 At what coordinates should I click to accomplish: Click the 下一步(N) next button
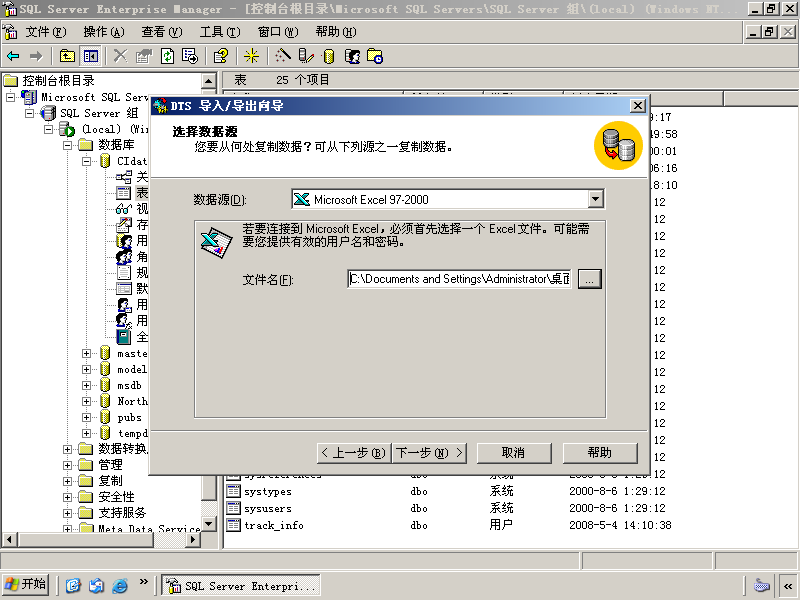[430, 453]
